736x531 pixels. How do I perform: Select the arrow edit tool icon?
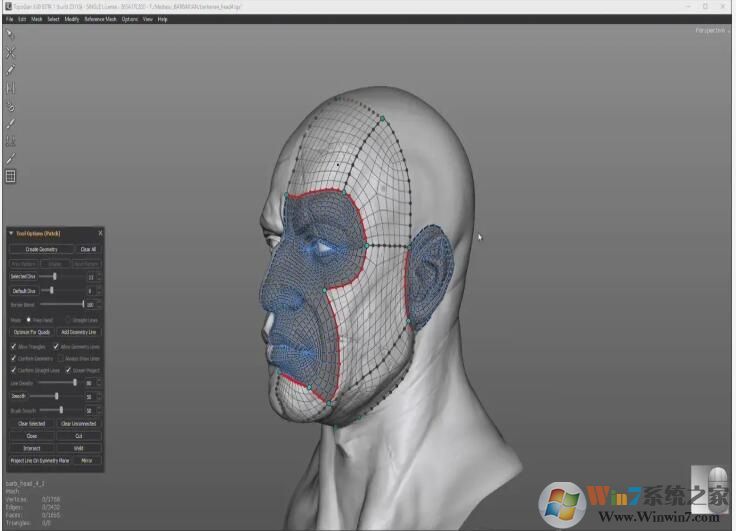click(x=10, y=35)
